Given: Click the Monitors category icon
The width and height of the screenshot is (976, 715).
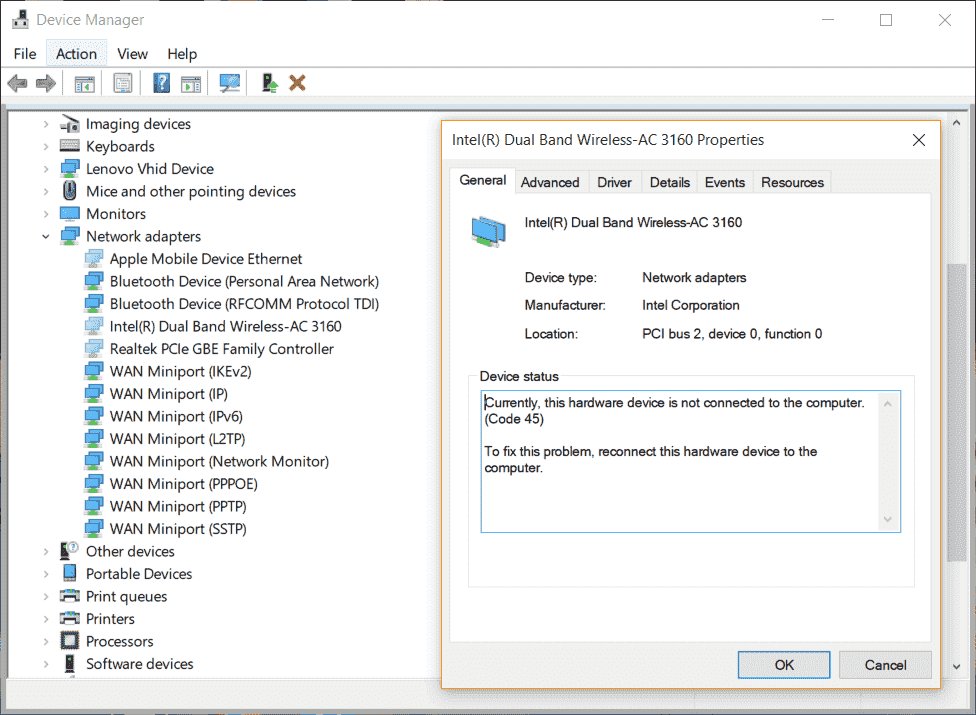Looking at the screenshot, I should click(70, 213).
